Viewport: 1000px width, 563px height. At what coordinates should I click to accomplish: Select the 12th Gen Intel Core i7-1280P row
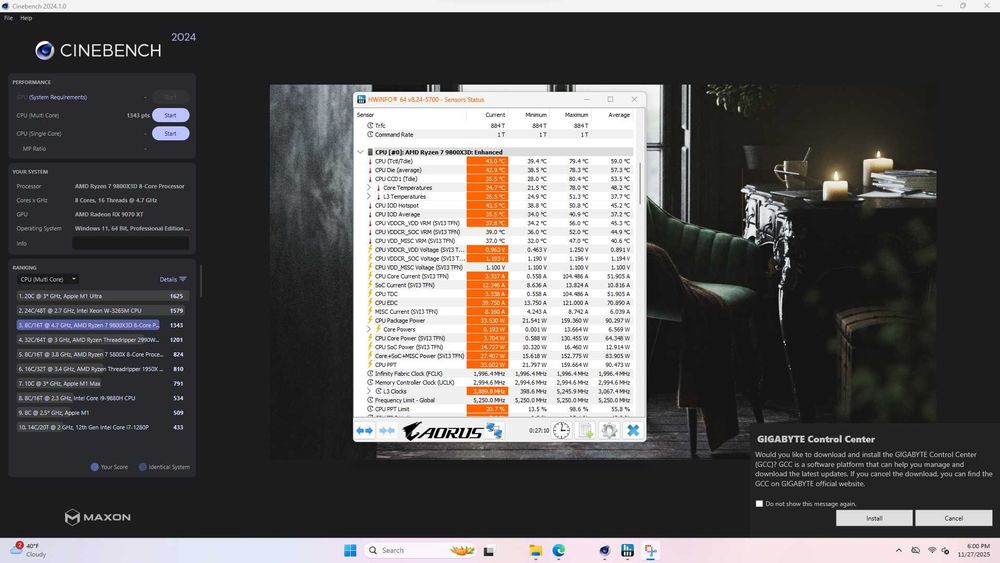pyautogui.click(x=101, y=427)
